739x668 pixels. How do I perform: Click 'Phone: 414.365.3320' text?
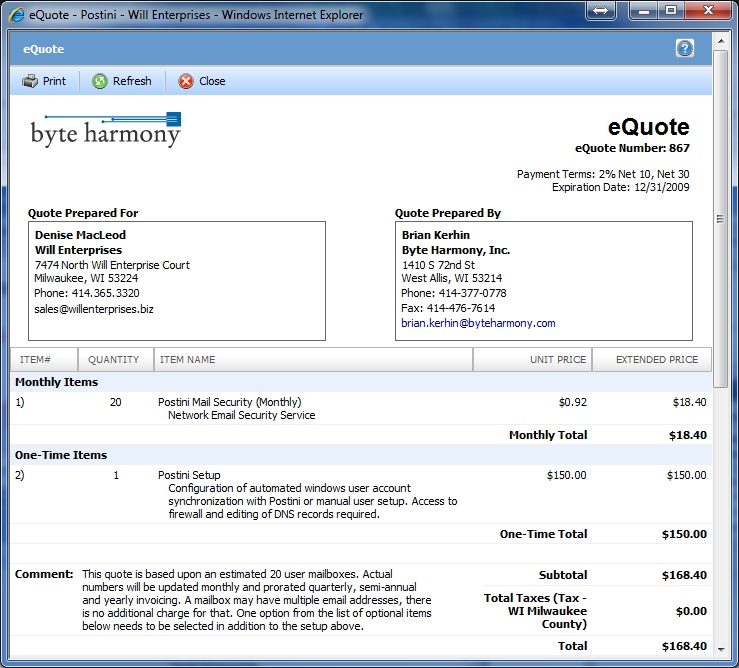click(x=87, y=293)
